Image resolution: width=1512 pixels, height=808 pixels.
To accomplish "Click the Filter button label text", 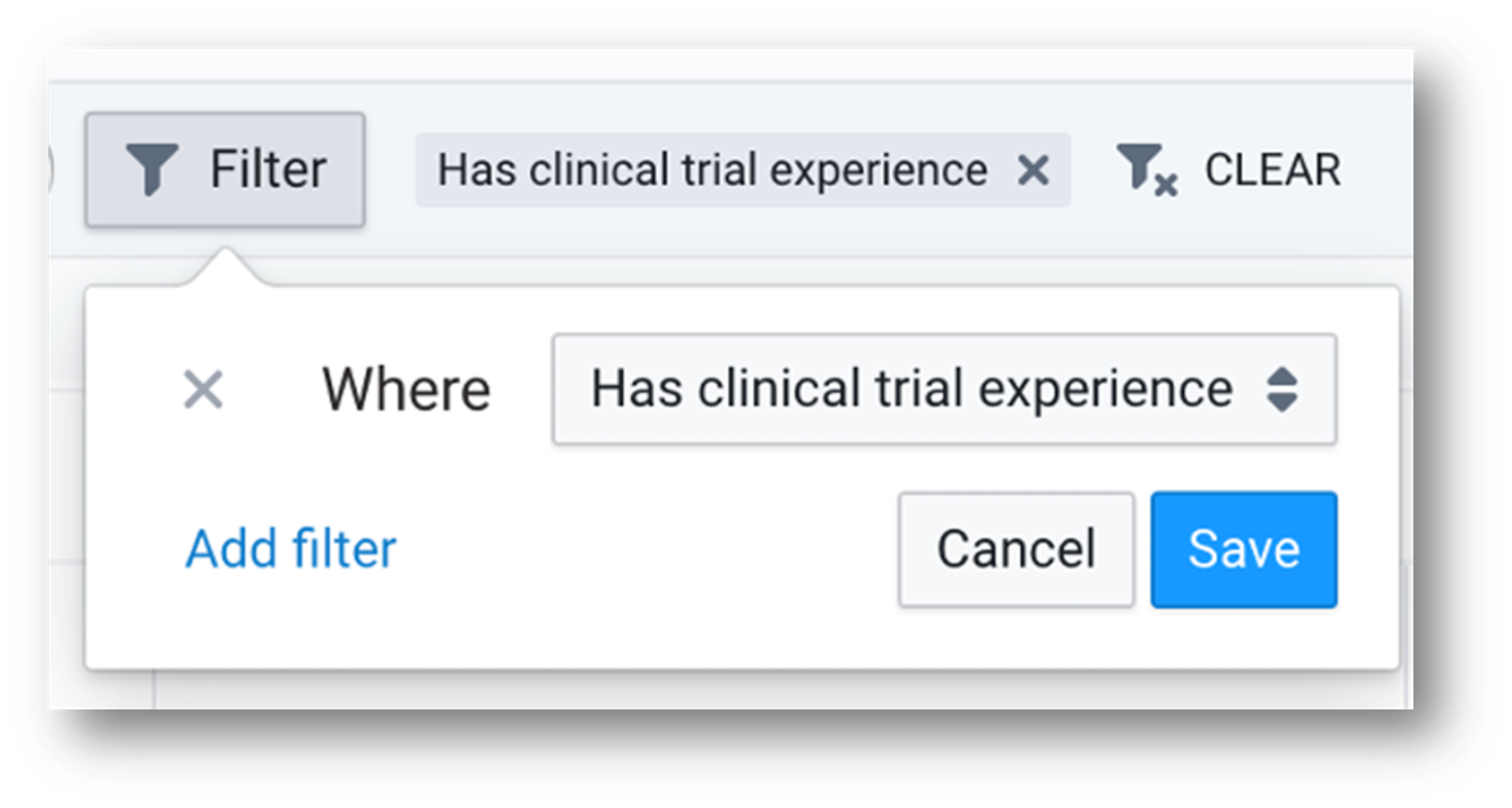I will 268,170.
